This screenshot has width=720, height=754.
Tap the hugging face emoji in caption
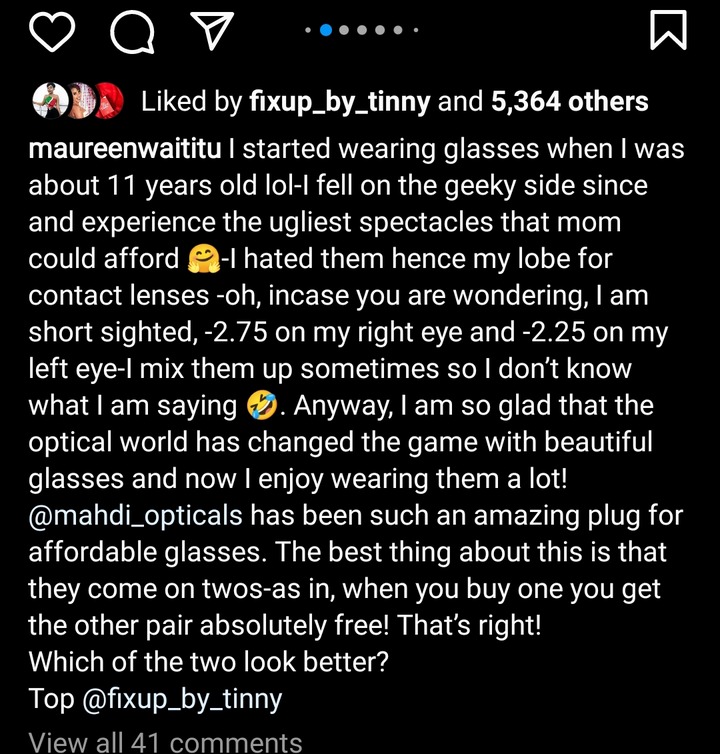click(203, 259)
